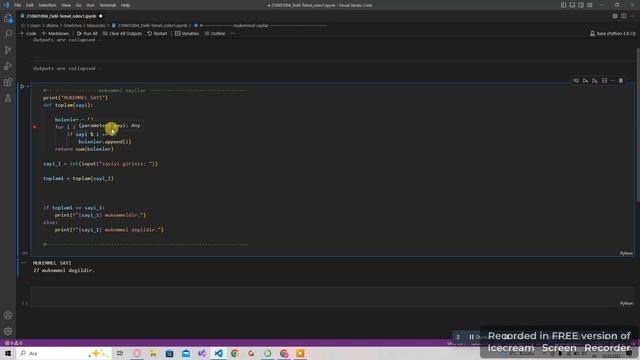
Task: Open the purple Visual Studio taskbar icon
Action: pos(202,353)
